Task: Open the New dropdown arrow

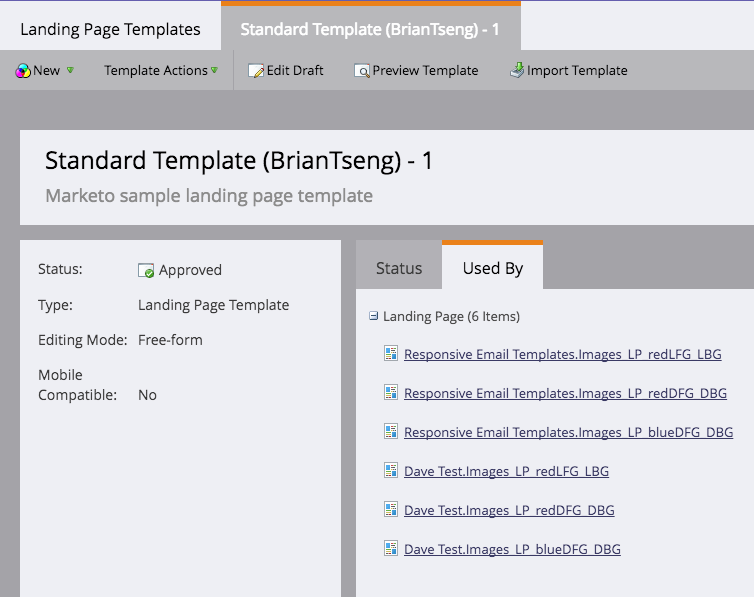Action: click(70, 71)
